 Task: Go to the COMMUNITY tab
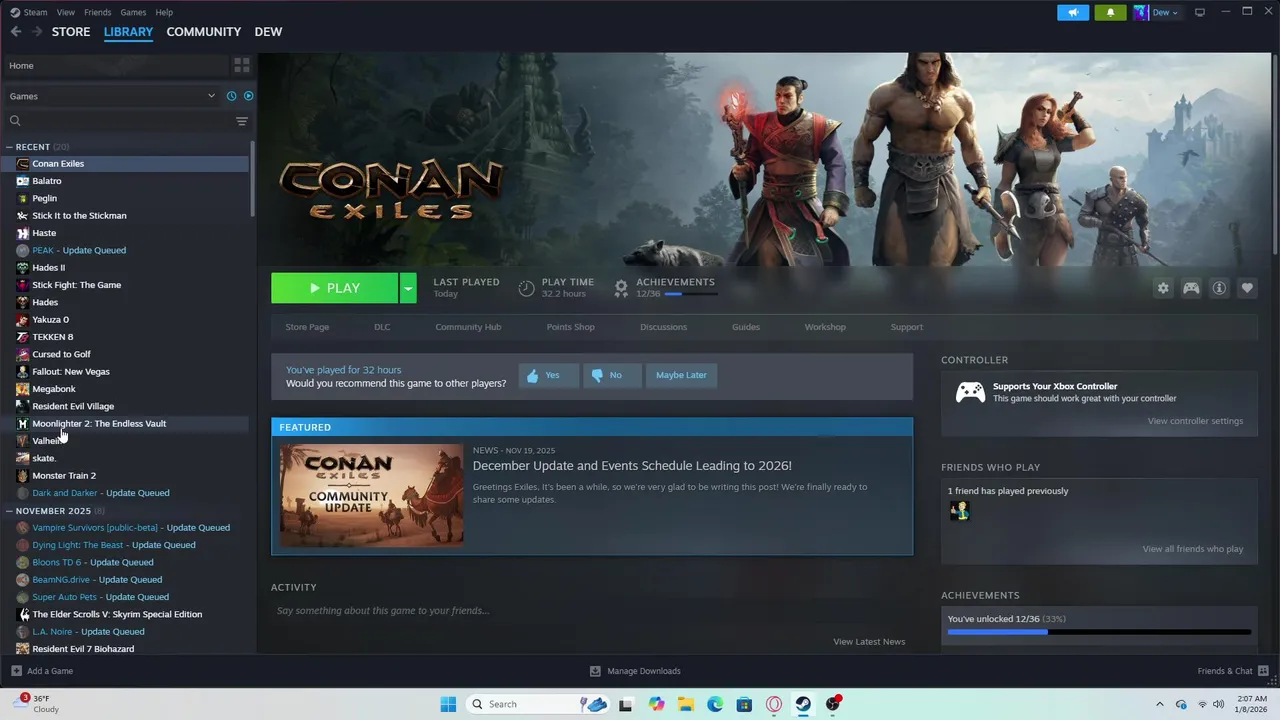(x=204, y=32)
